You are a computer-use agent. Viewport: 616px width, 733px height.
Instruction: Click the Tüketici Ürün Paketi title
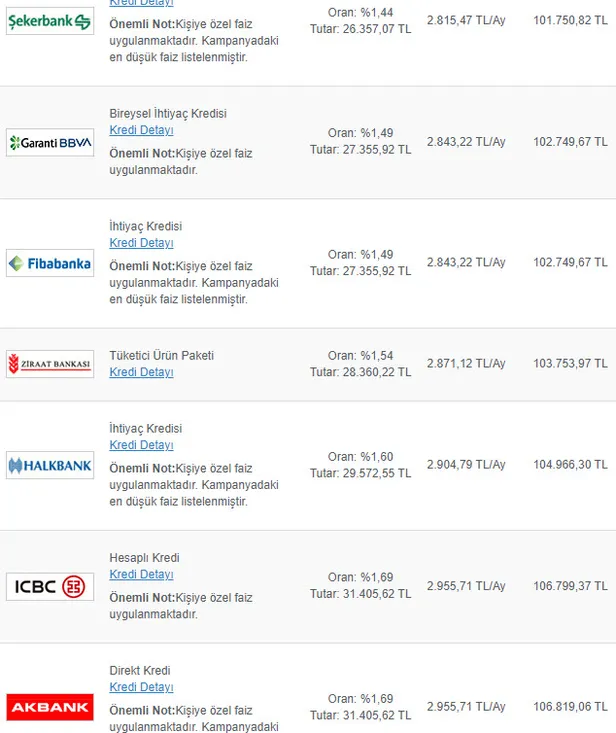pos(161,355)
